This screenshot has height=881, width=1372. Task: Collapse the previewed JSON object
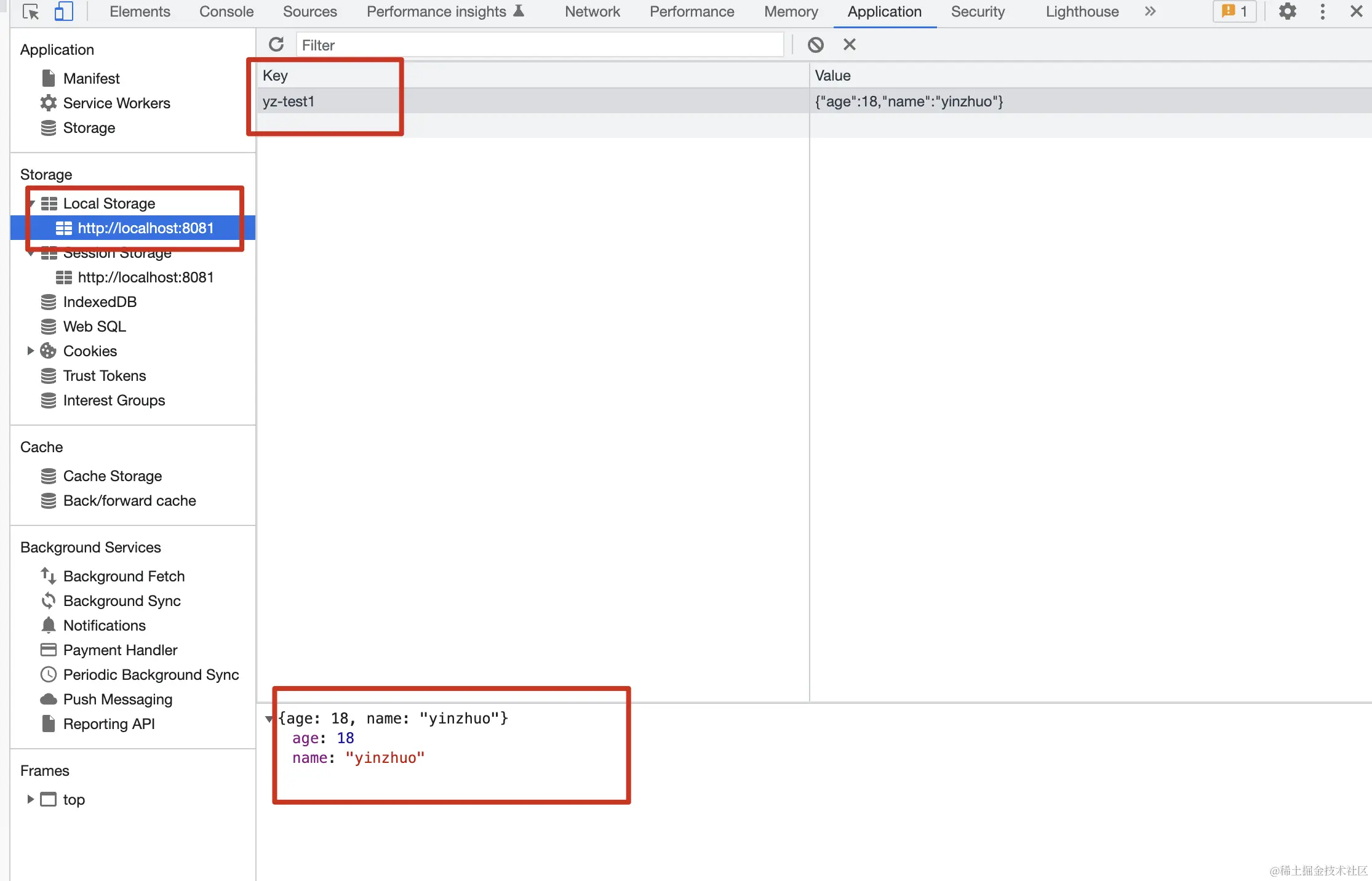[x=269, y=719]
